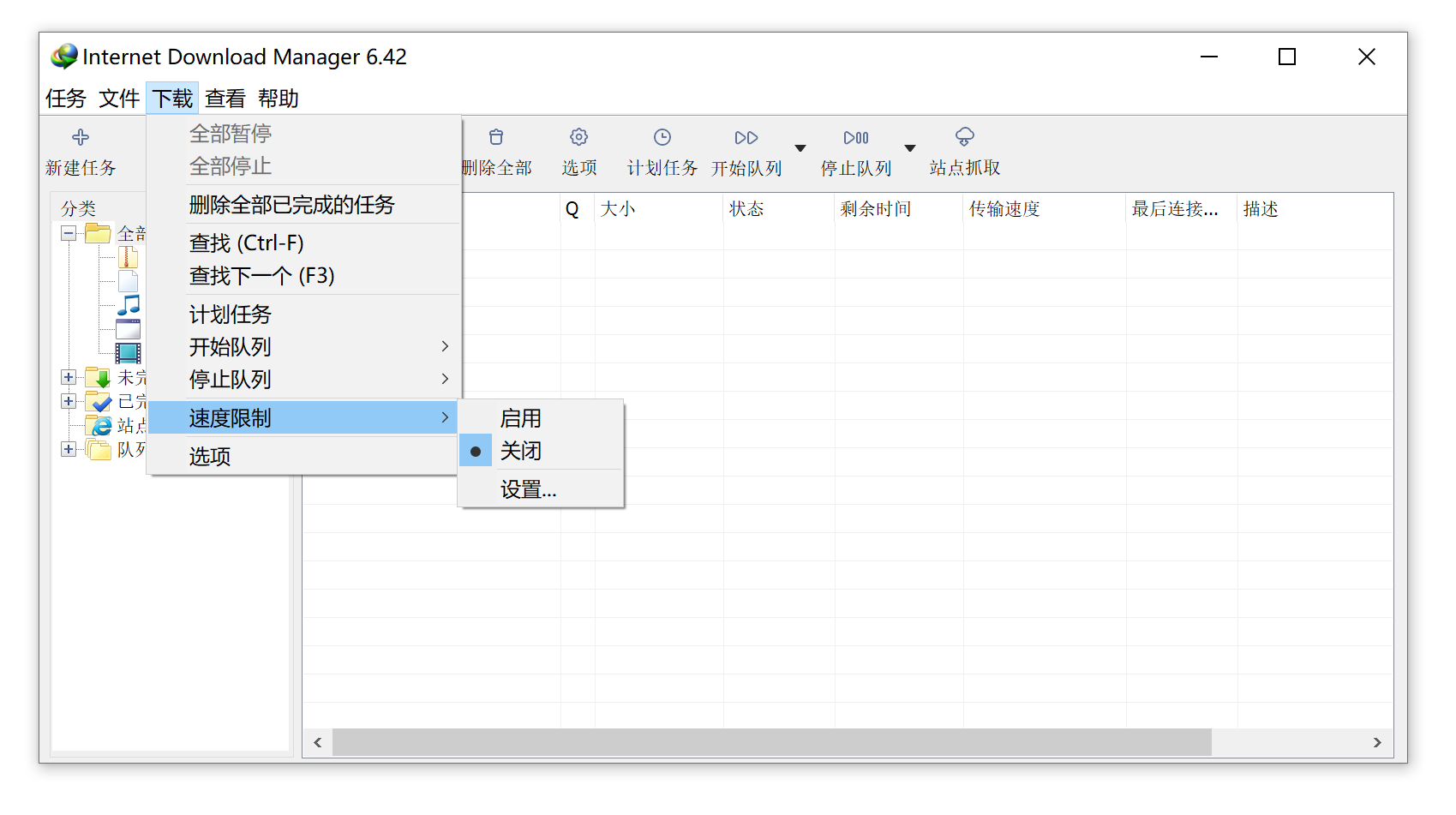Click the 删除全部 trash icon

495,137
